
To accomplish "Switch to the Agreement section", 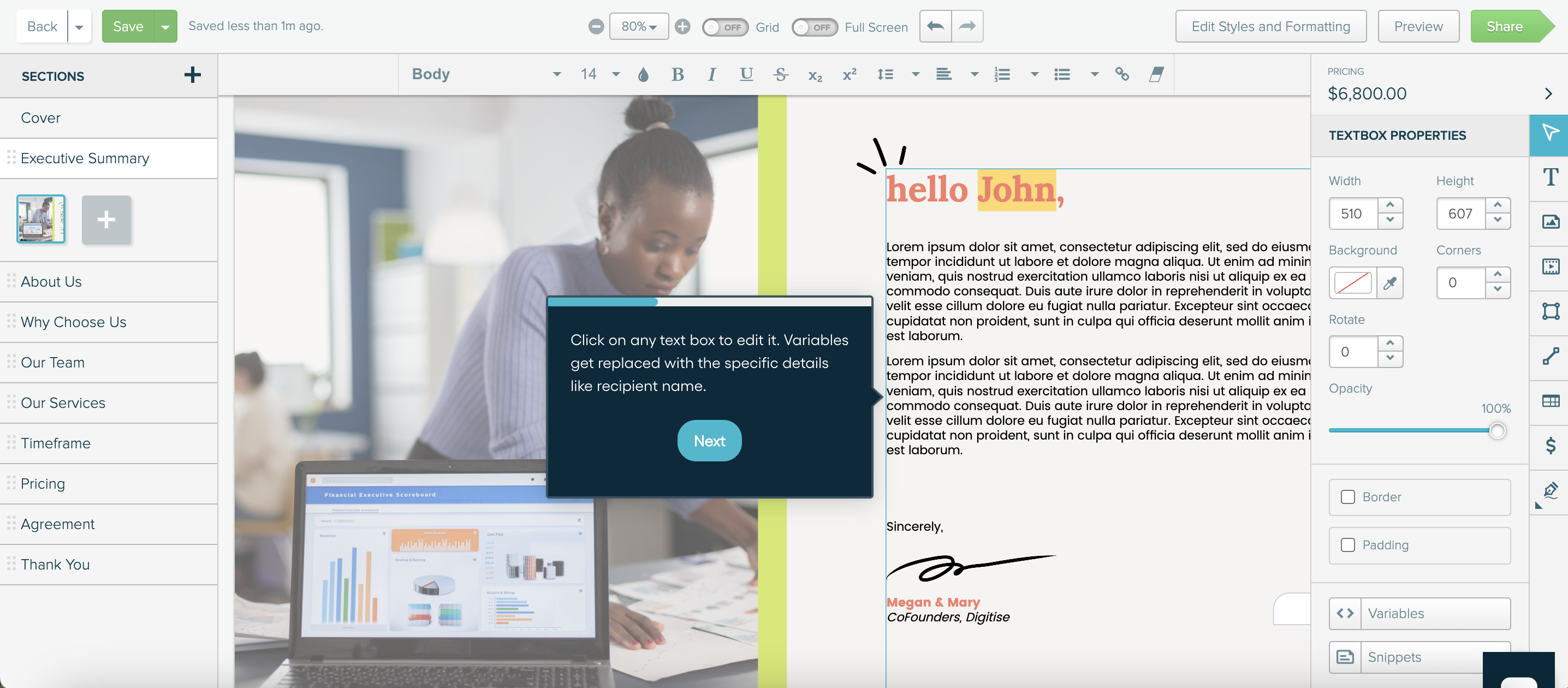I will pyautogui.click(x=57, y=524).
